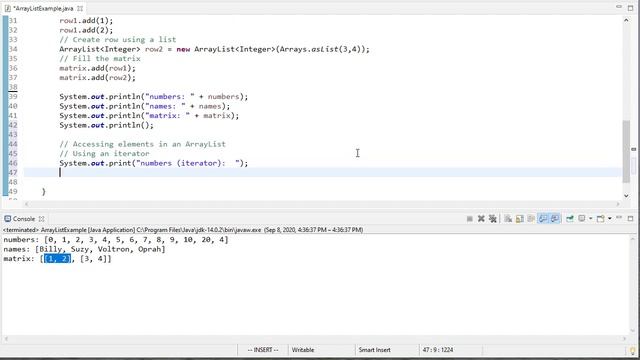The height and width of the screenshot is (360, 640).
Task: Select the ArrayListExample.java editor tab
Action: click(x=43, y=8)
